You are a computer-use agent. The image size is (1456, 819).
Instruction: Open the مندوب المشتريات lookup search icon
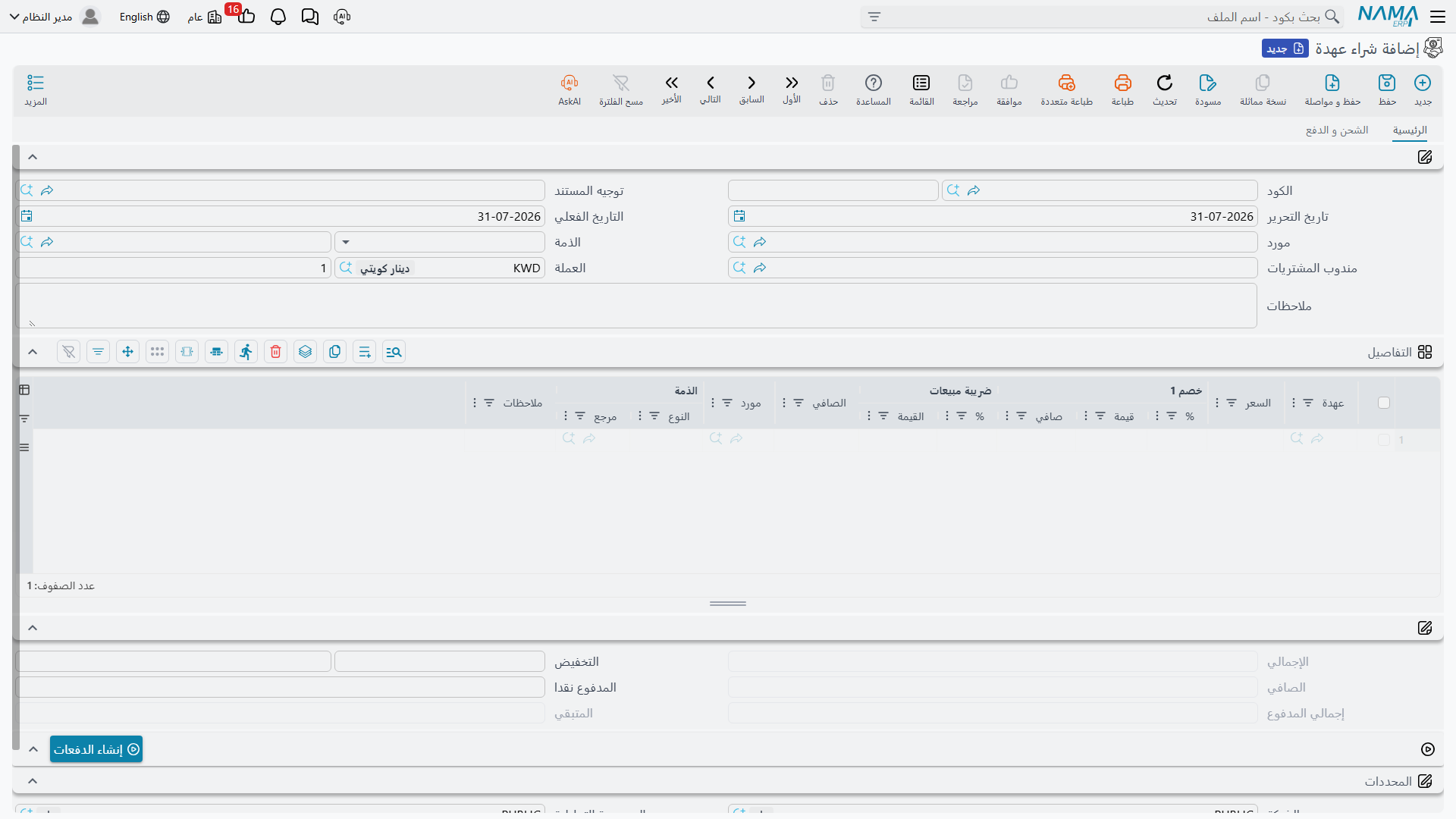tap(739, 268)
